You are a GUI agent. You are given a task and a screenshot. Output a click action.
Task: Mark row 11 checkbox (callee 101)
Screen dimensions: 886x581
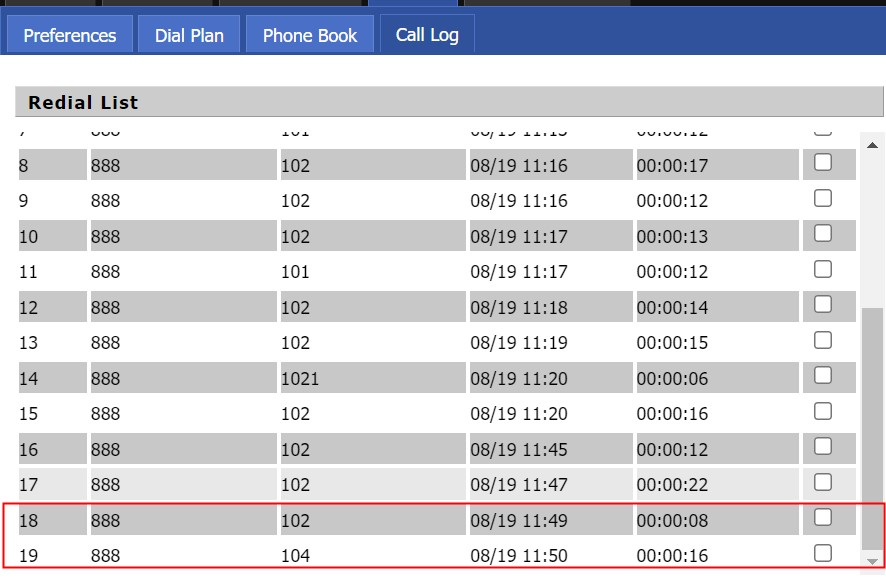pyautogui.click(x=823, y=269)
